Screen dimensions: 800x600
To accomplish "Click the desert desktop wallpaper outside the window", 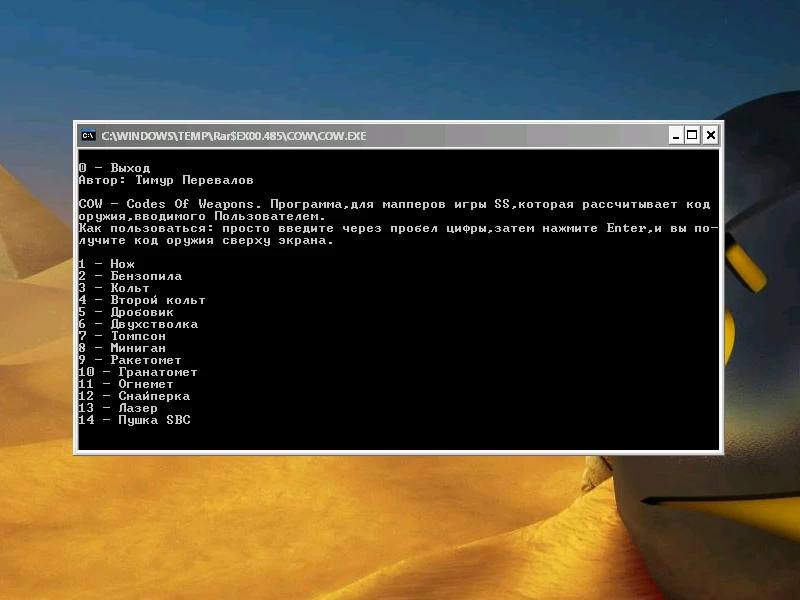I will 200,530.
